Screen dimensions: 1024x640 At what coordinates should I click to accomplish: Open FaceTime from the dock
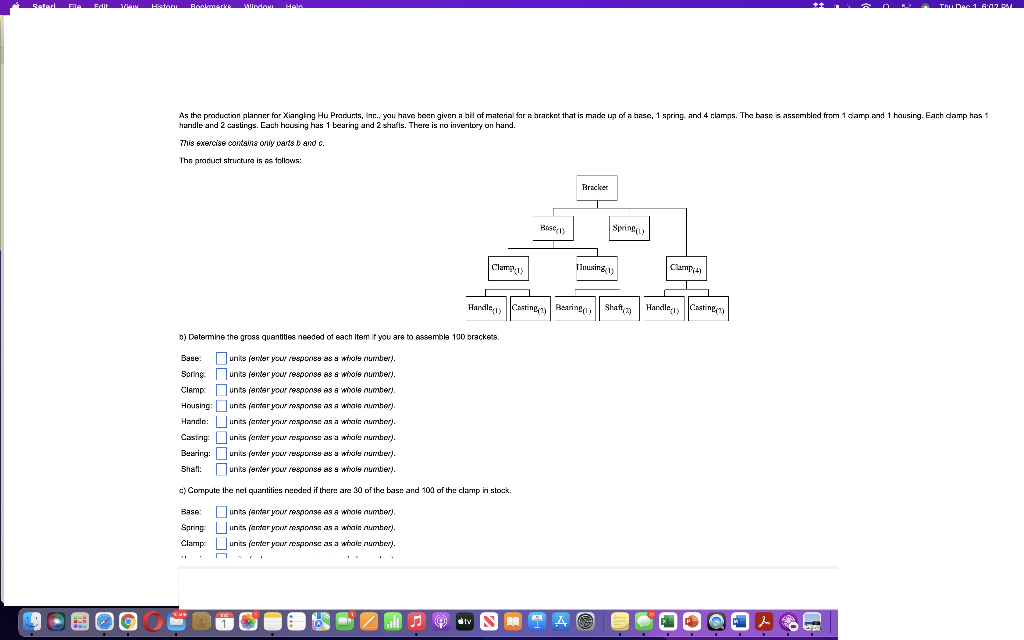(345, 622)
